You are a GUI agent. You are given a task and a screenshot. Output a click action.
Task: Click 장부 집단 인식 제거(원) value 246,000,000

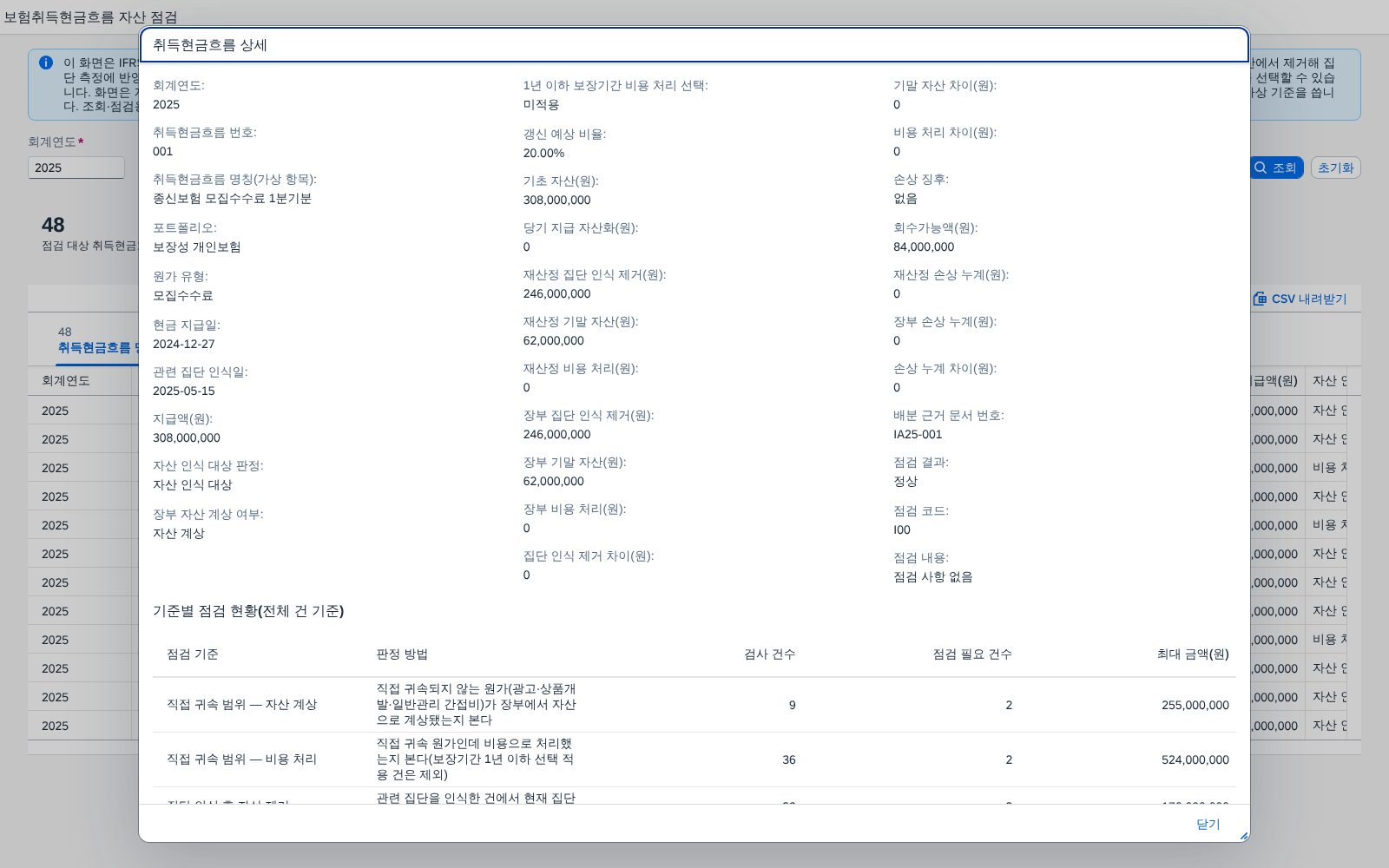tap(556, 434)
